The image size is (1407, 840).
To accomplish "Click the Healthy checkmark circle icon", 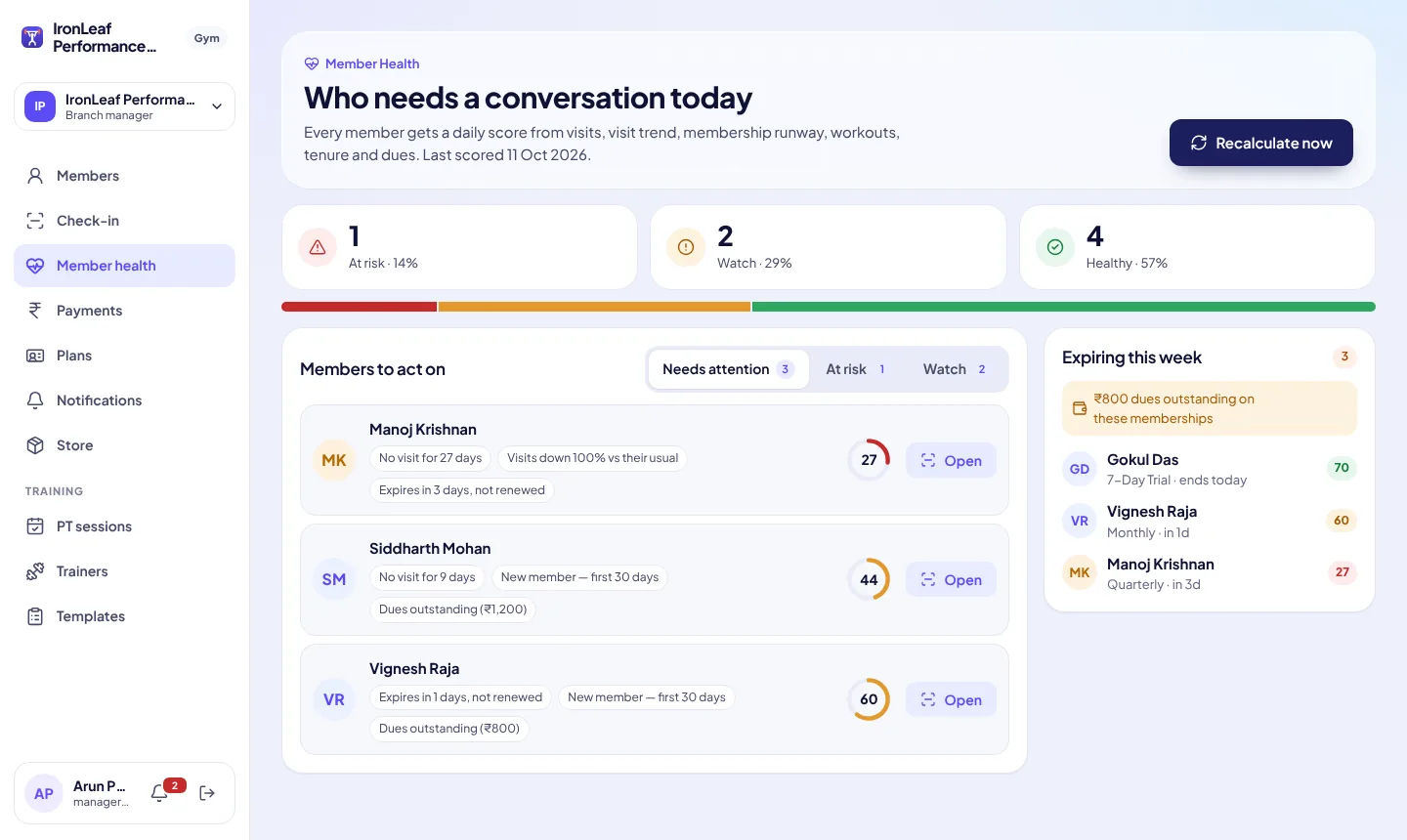I will click(1055, 247).
